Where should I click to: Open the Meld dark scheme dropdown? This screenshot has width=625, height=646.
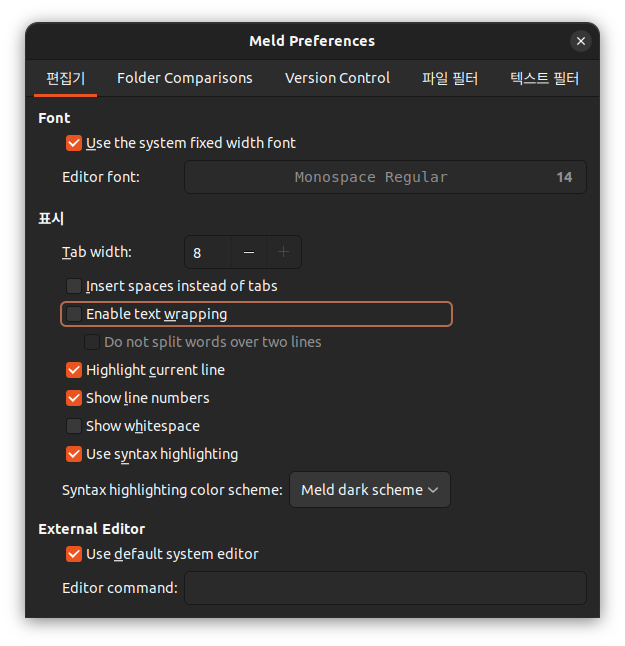coord(370,490)
